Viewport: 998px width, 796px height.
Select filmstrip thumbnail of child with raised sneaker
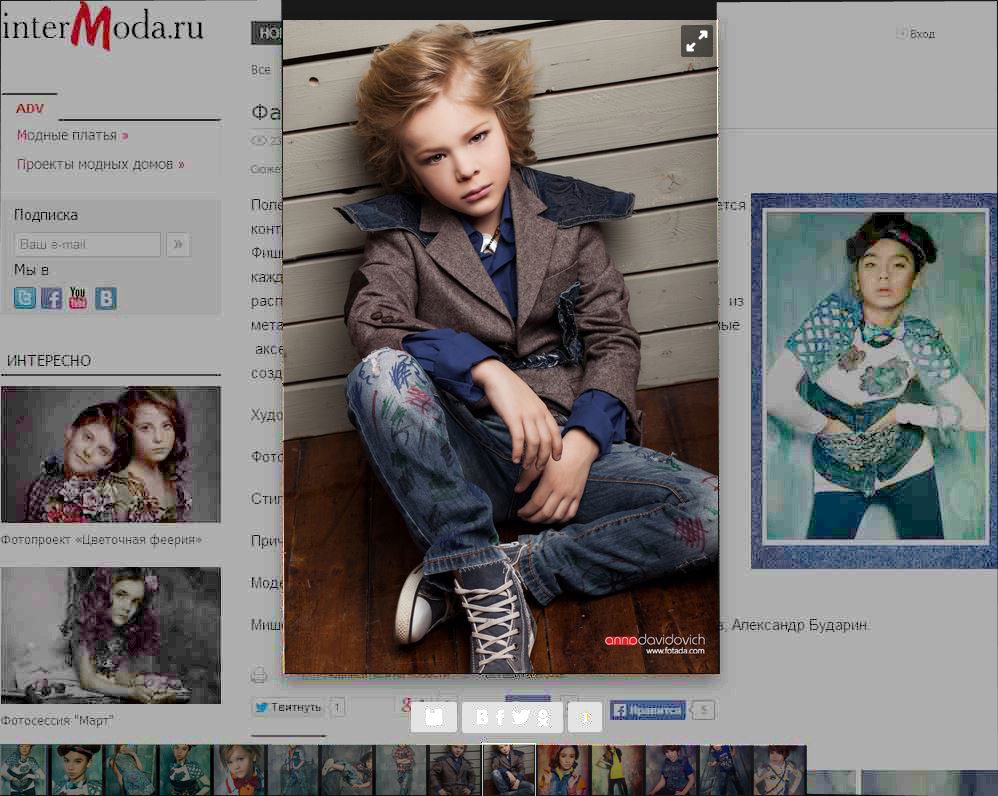[348, 770]
